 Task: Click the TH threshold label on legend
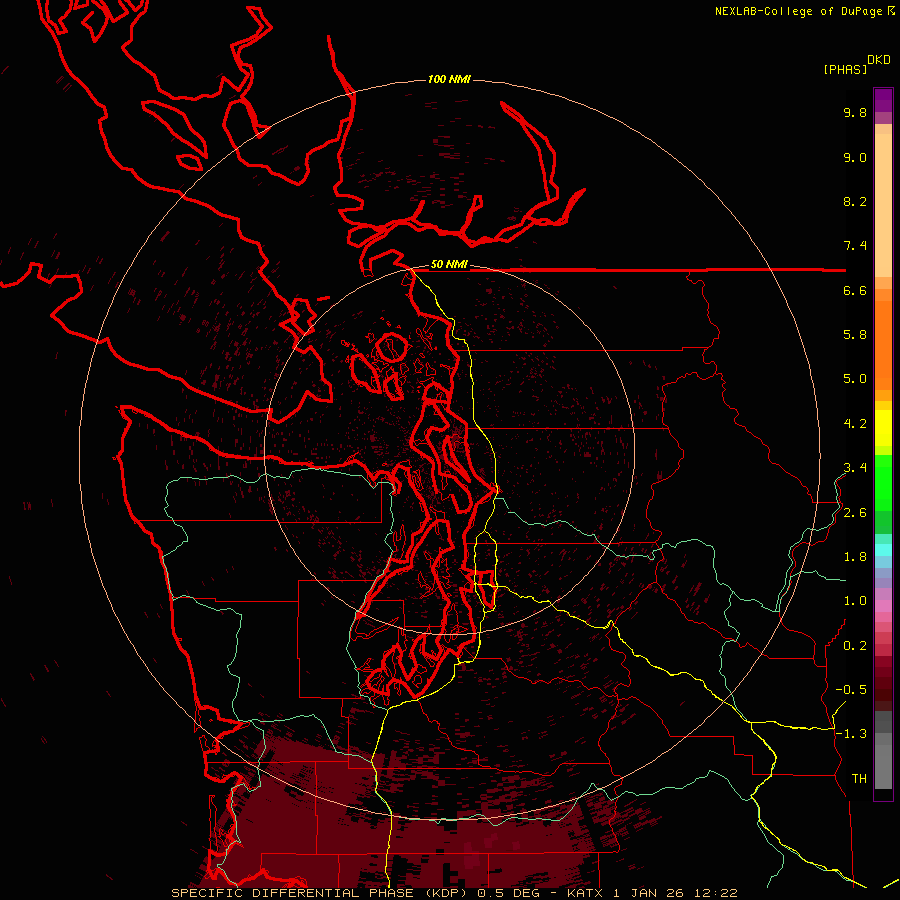[x=859, y=779]
